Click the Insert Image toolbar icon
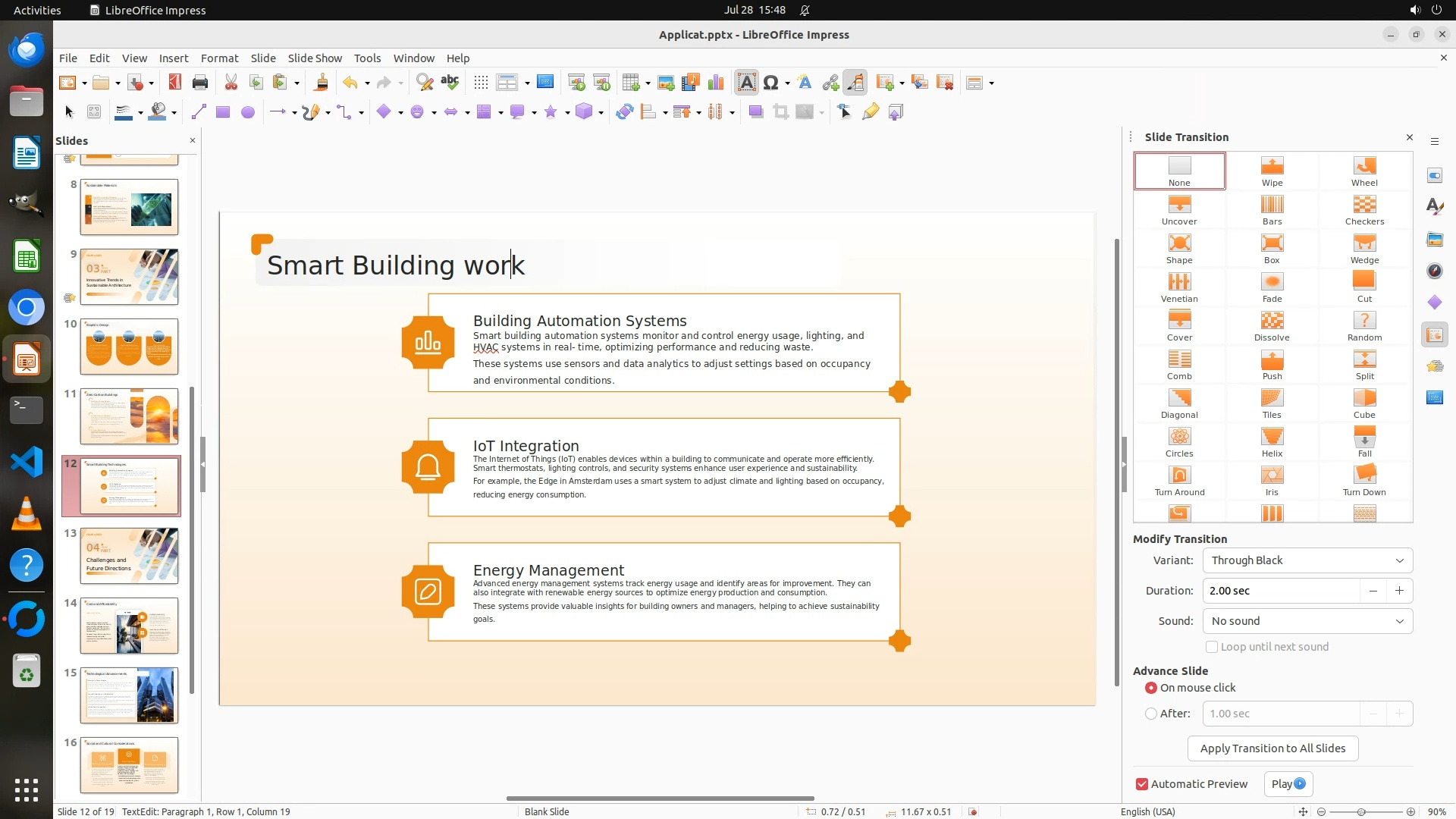Image resolution: width=1456 pixels, height=819 pixels. tap(666, 83)
